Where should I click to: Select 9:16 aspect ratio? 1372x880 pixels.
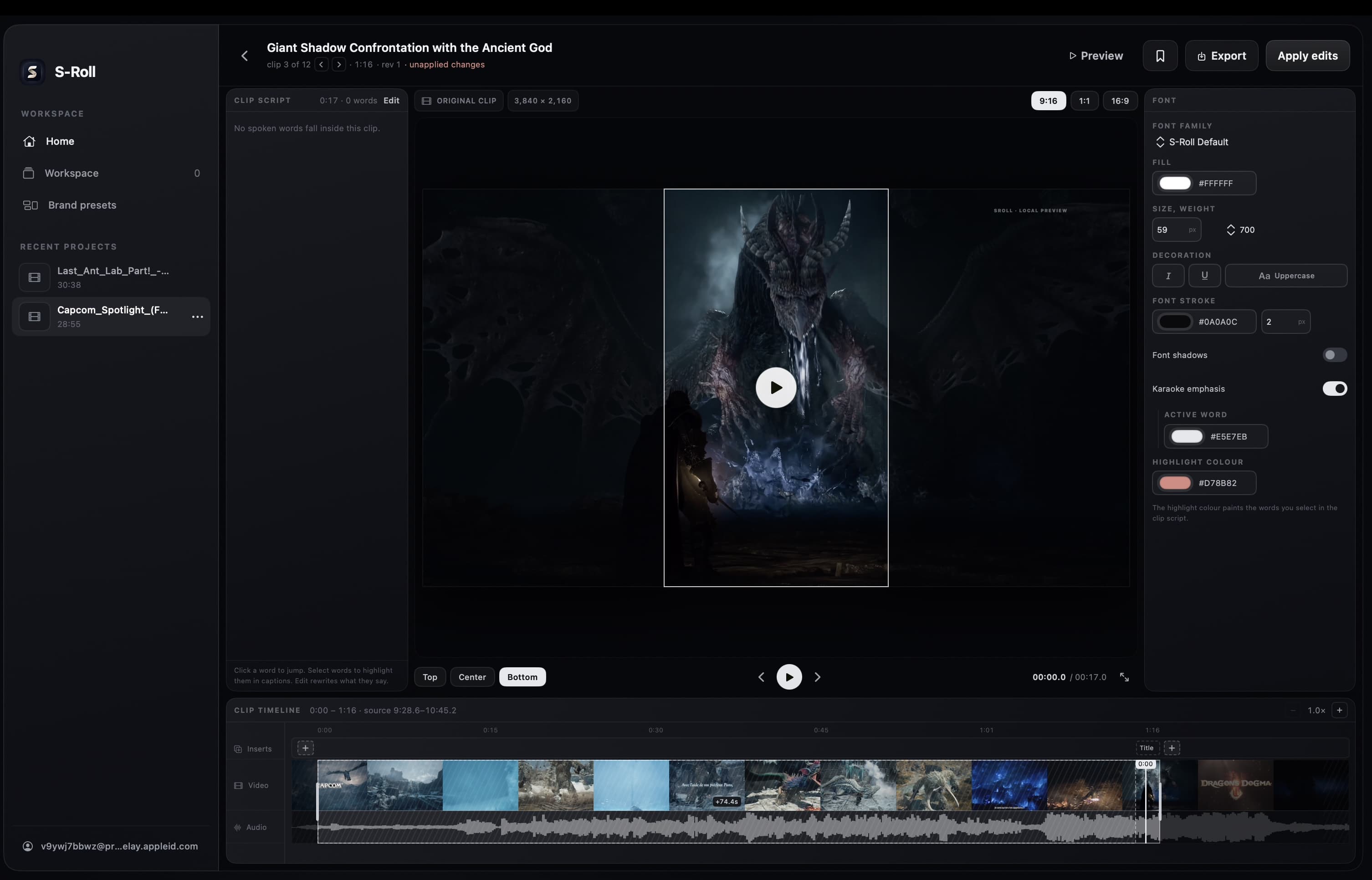pyautogui.click(x=1048, y=101)
